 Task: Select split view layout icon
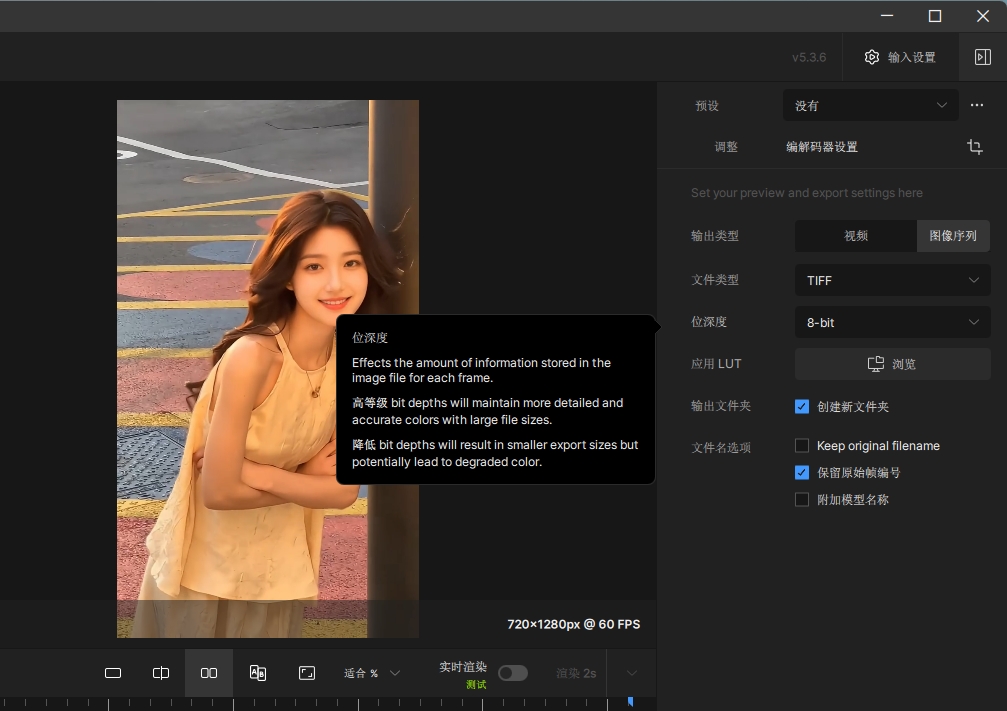point(161,673)
